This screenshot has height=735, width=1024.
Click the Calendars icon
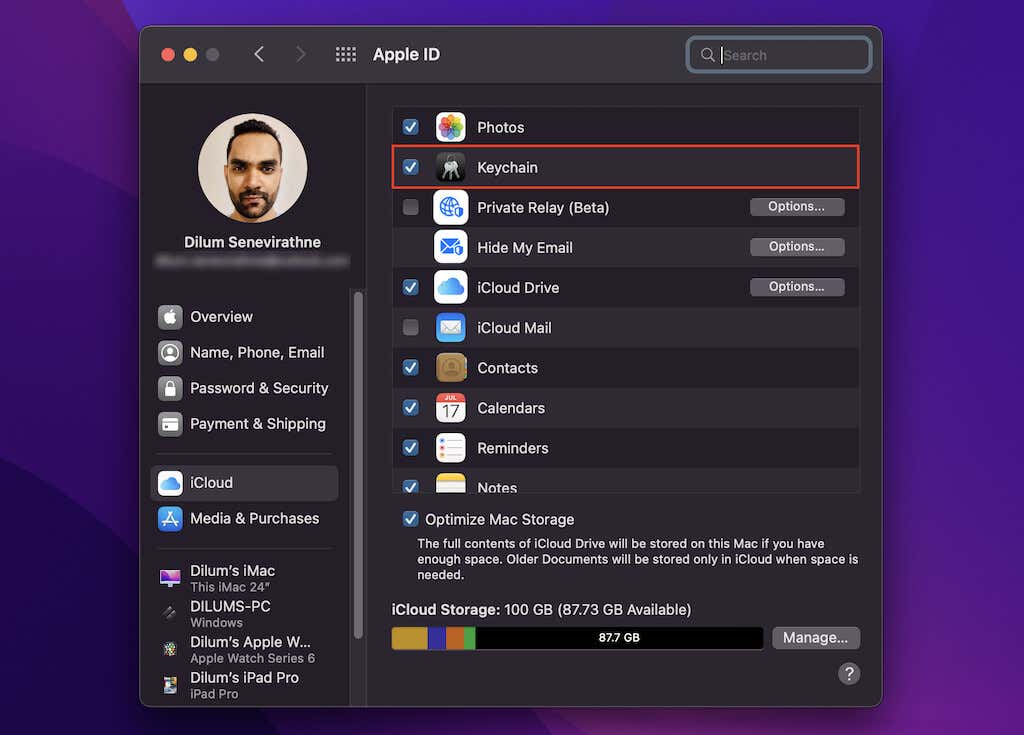tap(450, 408)
